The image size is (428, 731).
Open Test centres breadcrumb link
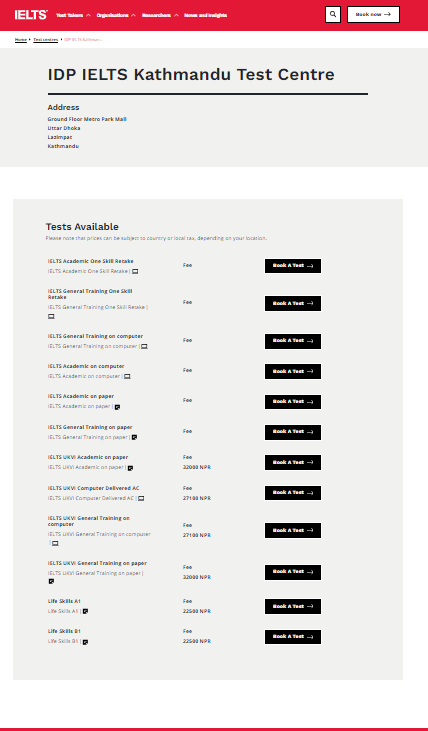click(46, 40)
